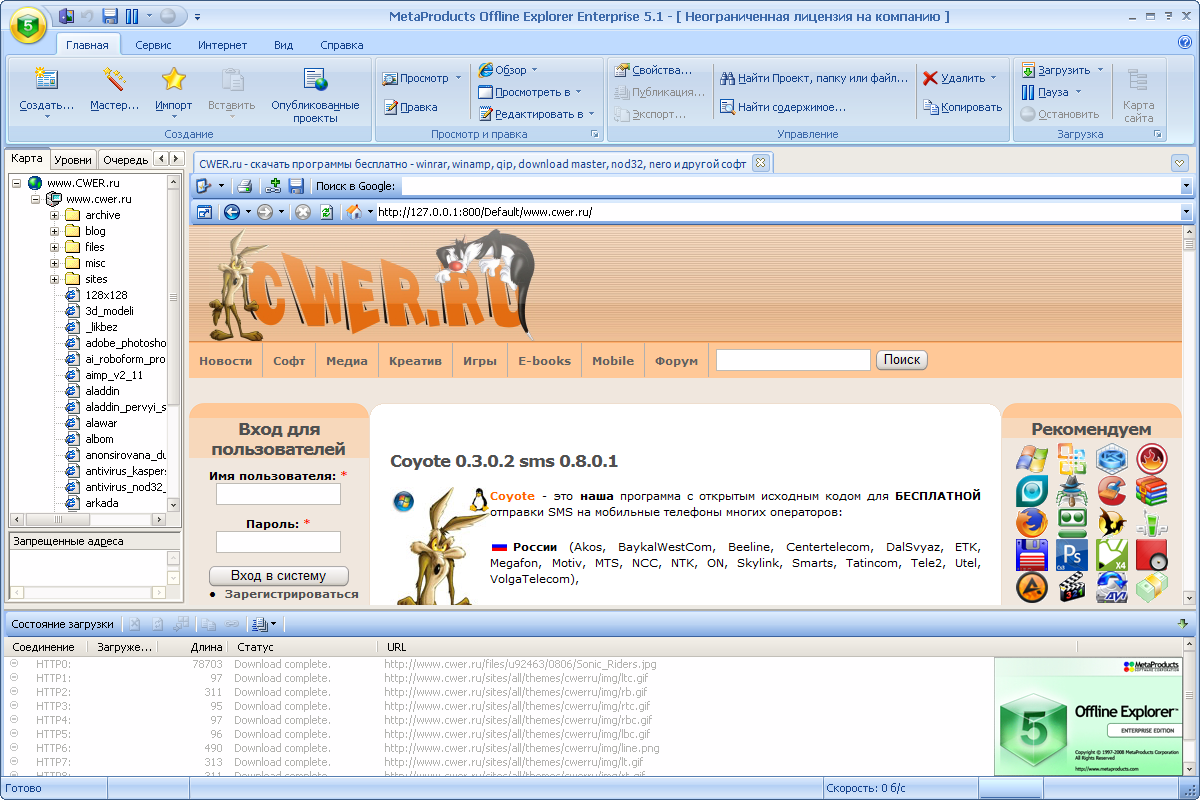The width and height of the screenshot is (1200, 800).
Task: Collapse the www.CWER.ru root tree node
Action: coord(17,183)
